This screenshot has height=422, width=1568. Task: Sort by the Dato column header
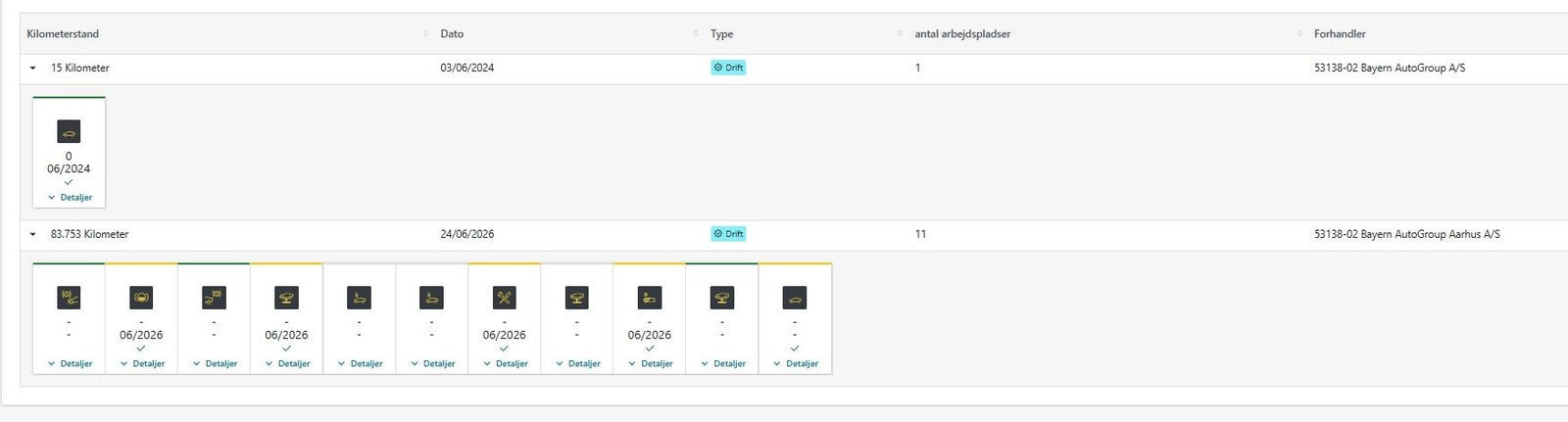[x=452, y=33]
